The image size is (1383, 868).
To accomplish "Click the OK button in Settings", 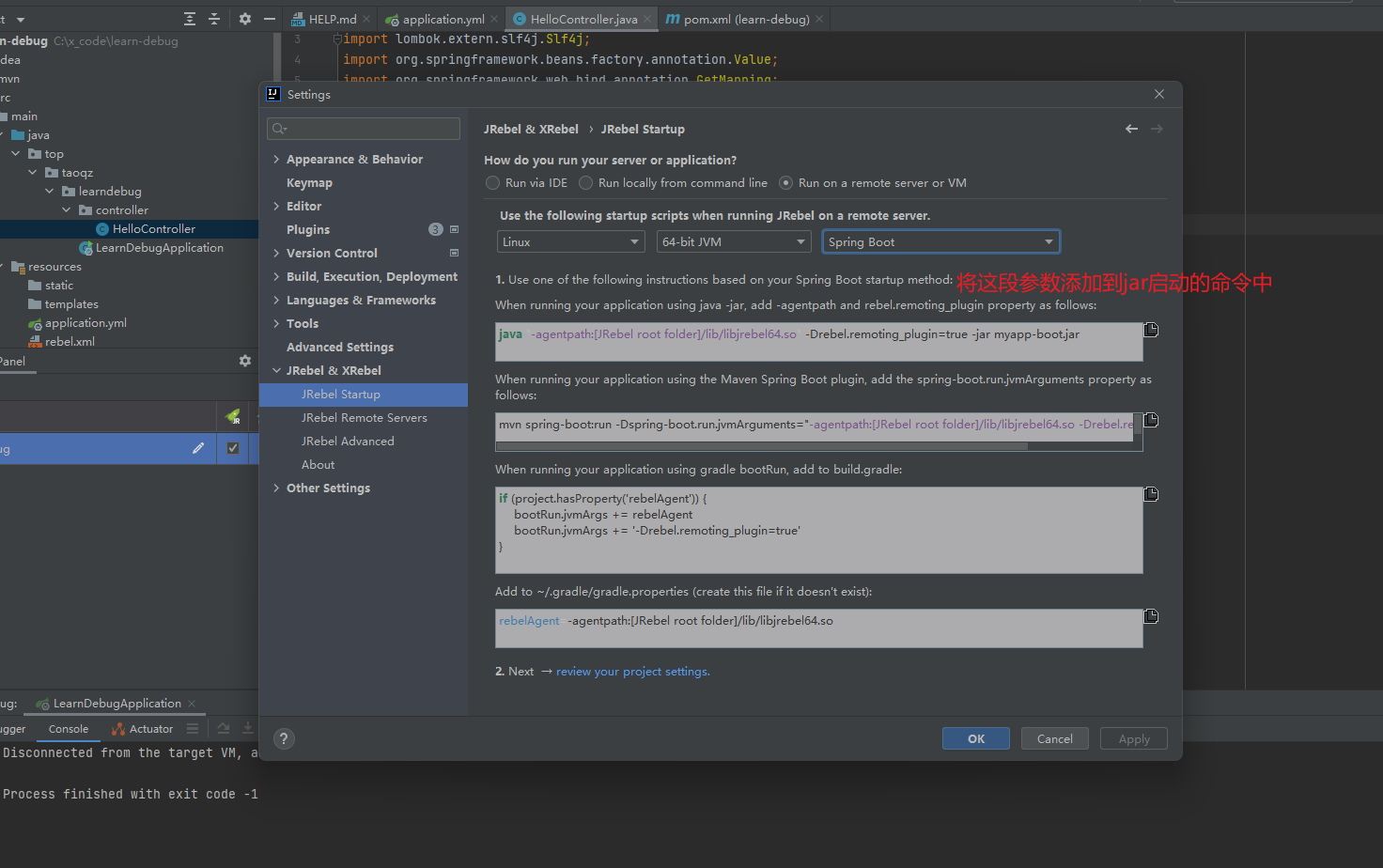I will (976, 738).
